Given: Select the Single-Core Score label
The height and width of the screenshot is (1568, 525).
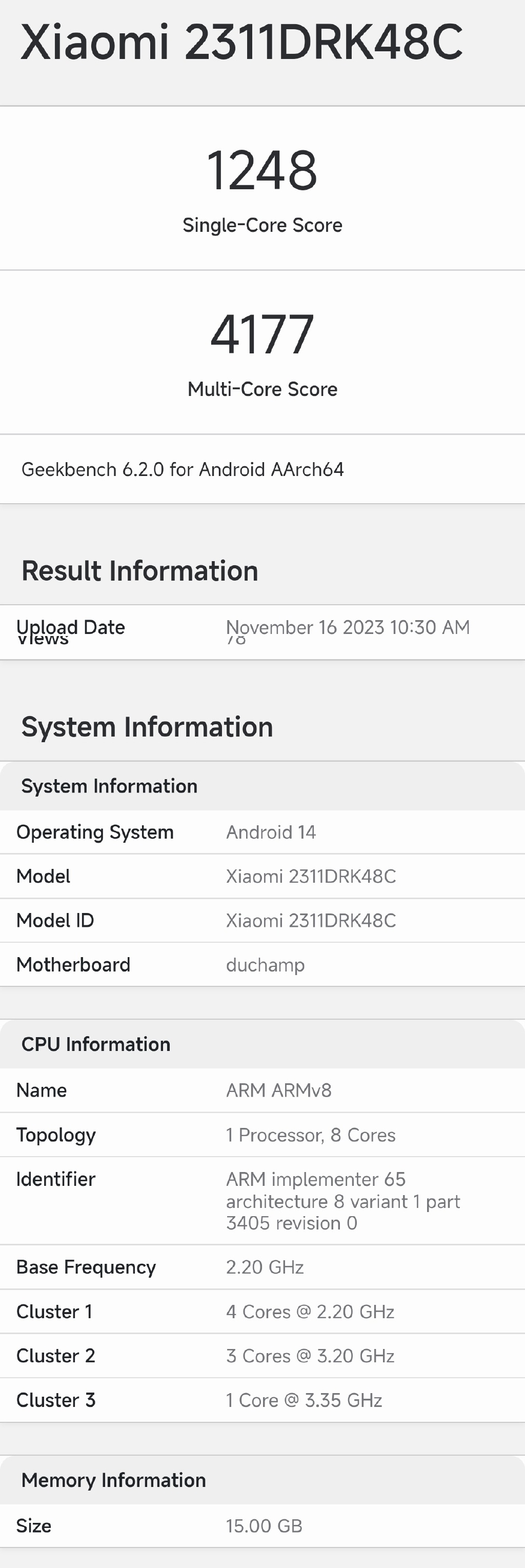Looking at the screenshot, I should click(262, 225).
